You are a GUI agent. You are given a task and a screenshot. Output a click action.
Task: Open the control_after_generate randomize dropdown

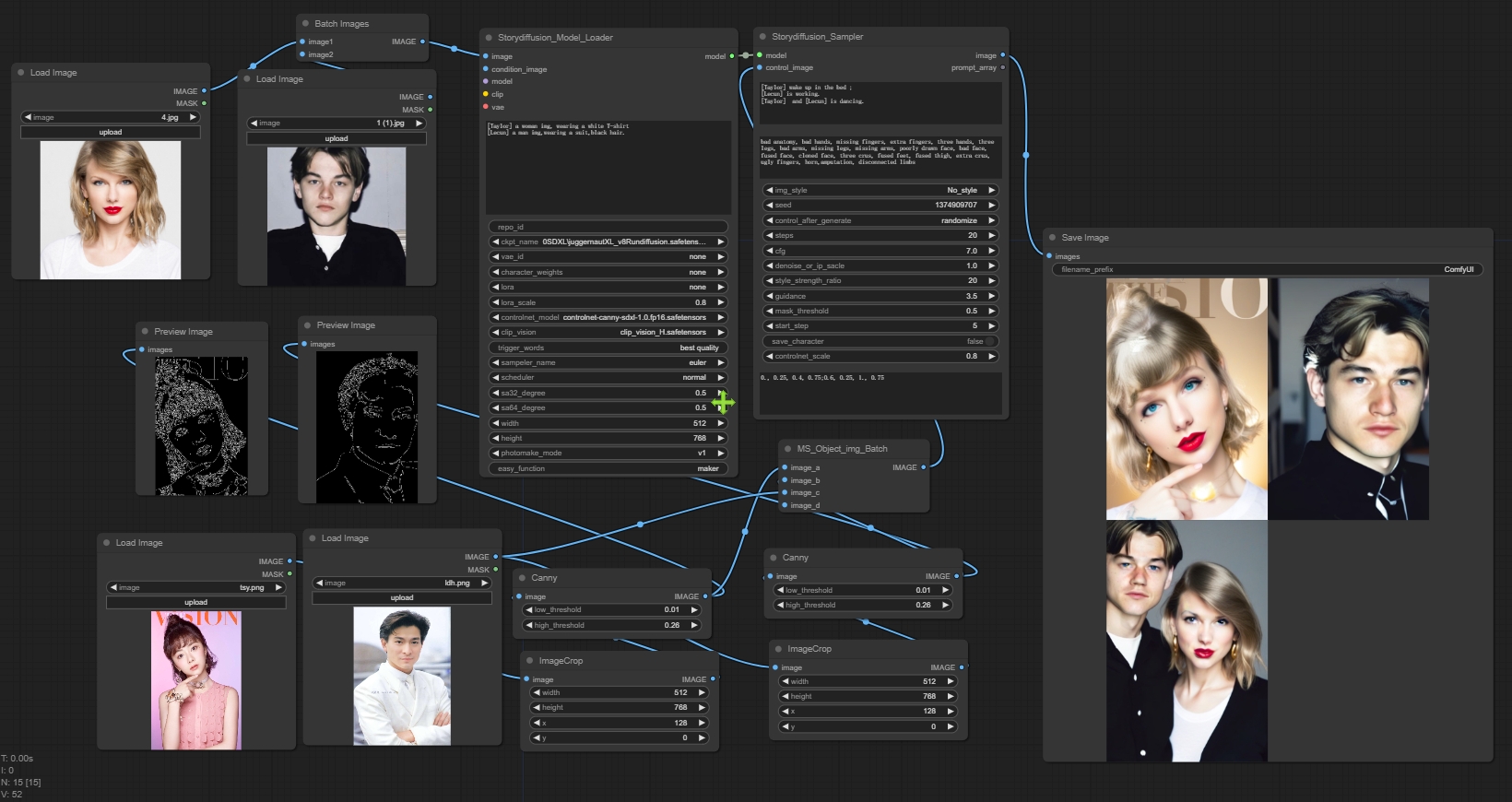tap(880, 220)
